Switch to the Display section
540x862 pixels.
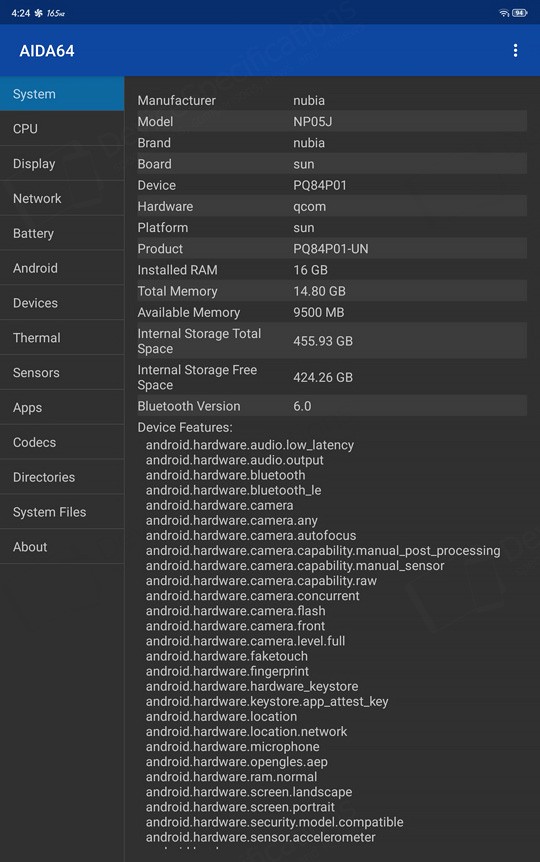[x=62, y=163]
